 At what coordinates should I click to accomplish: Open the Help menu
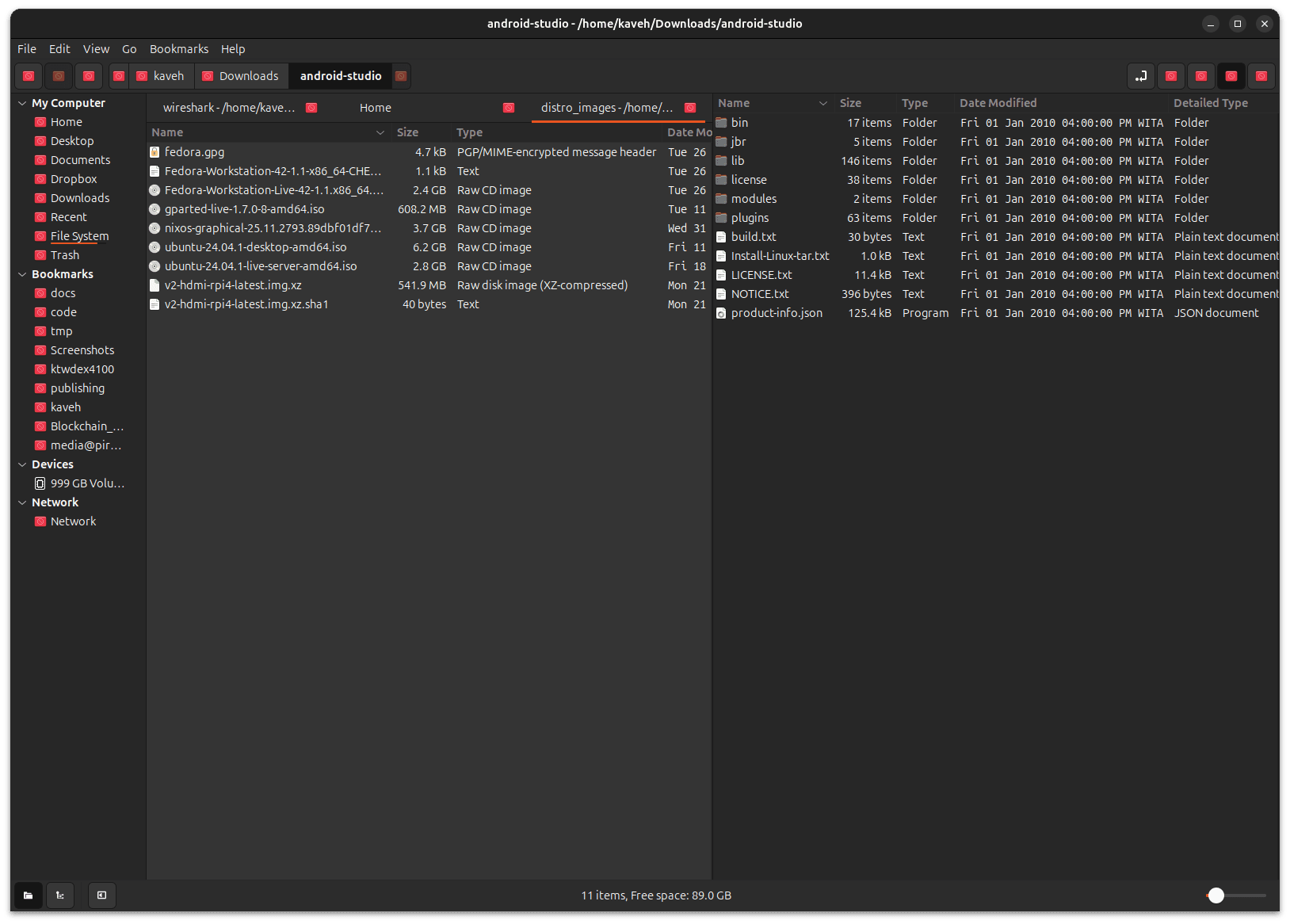pyautogui.click(x=233, y=49)
